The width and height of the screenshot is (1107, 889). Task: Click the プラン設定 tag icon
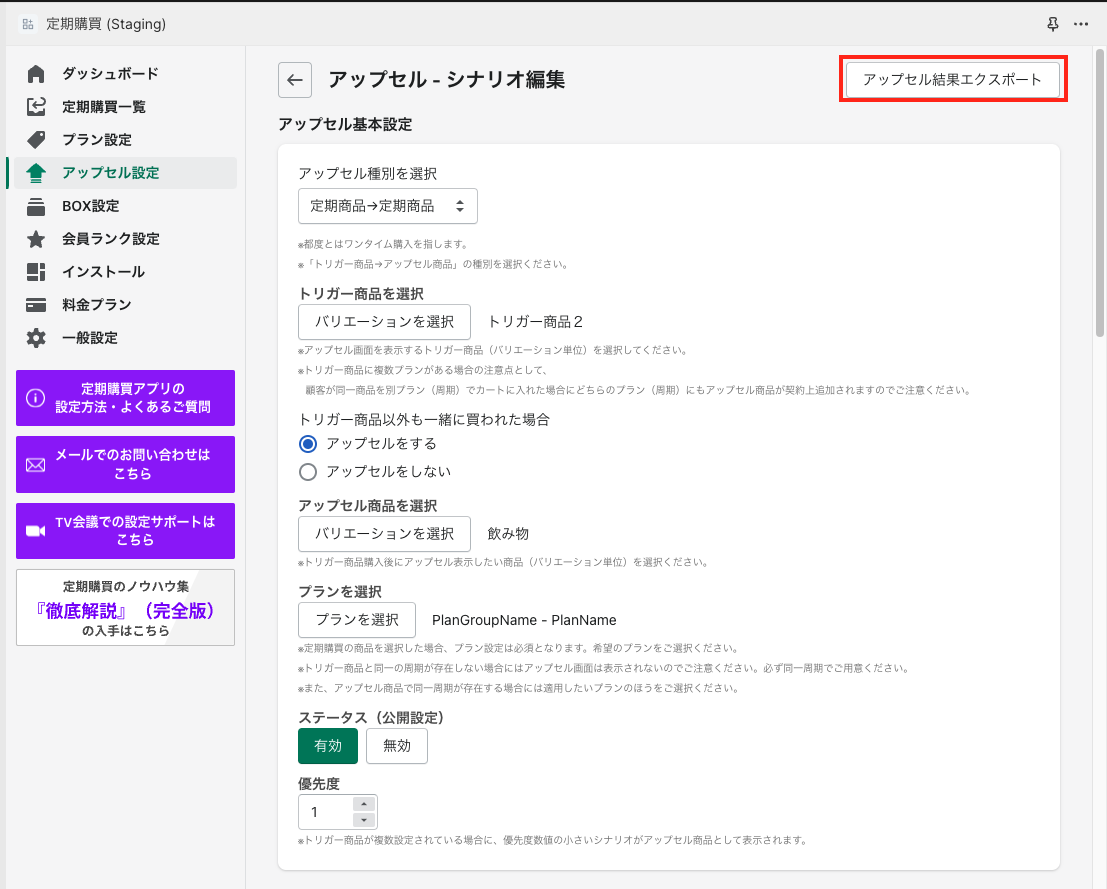[x=36, y=140]
